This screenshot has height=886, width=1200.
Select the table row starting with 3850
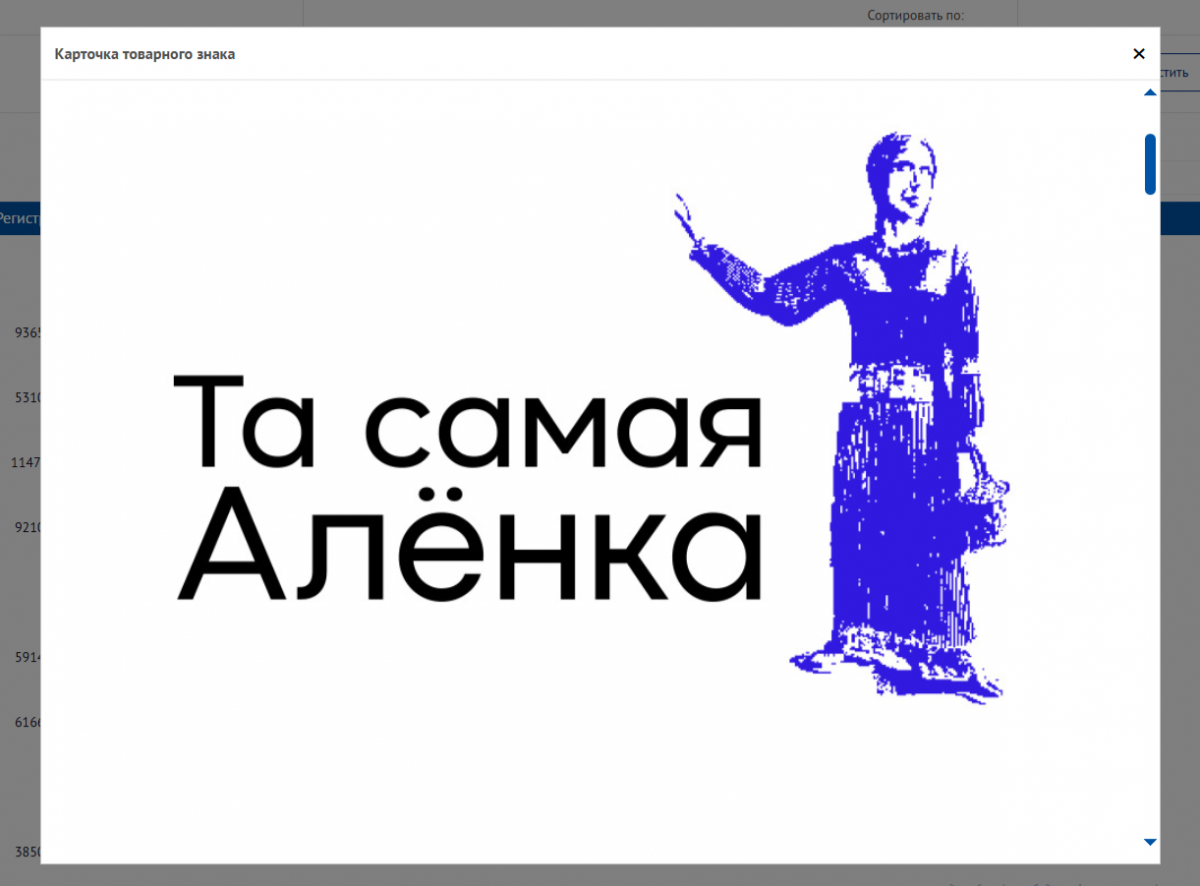[x=26, y=852]
